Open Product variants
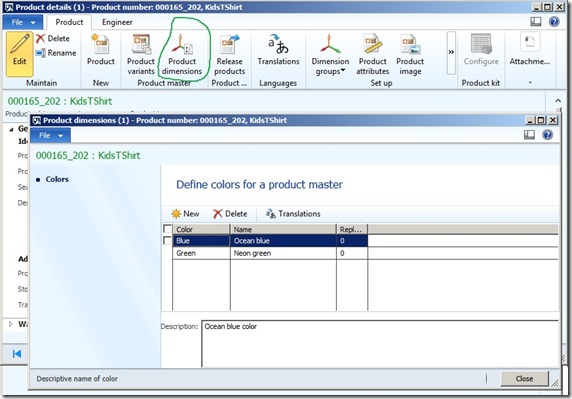The width and height of the screenshot is (572, 399). point(141,54)
